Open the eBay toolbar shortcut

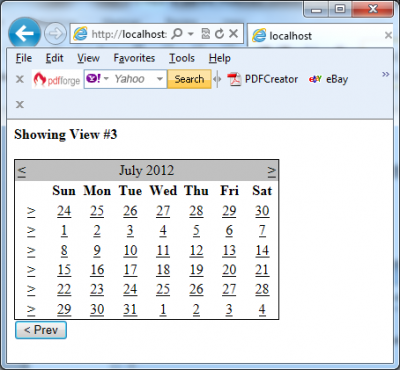[x=329, y=79]
